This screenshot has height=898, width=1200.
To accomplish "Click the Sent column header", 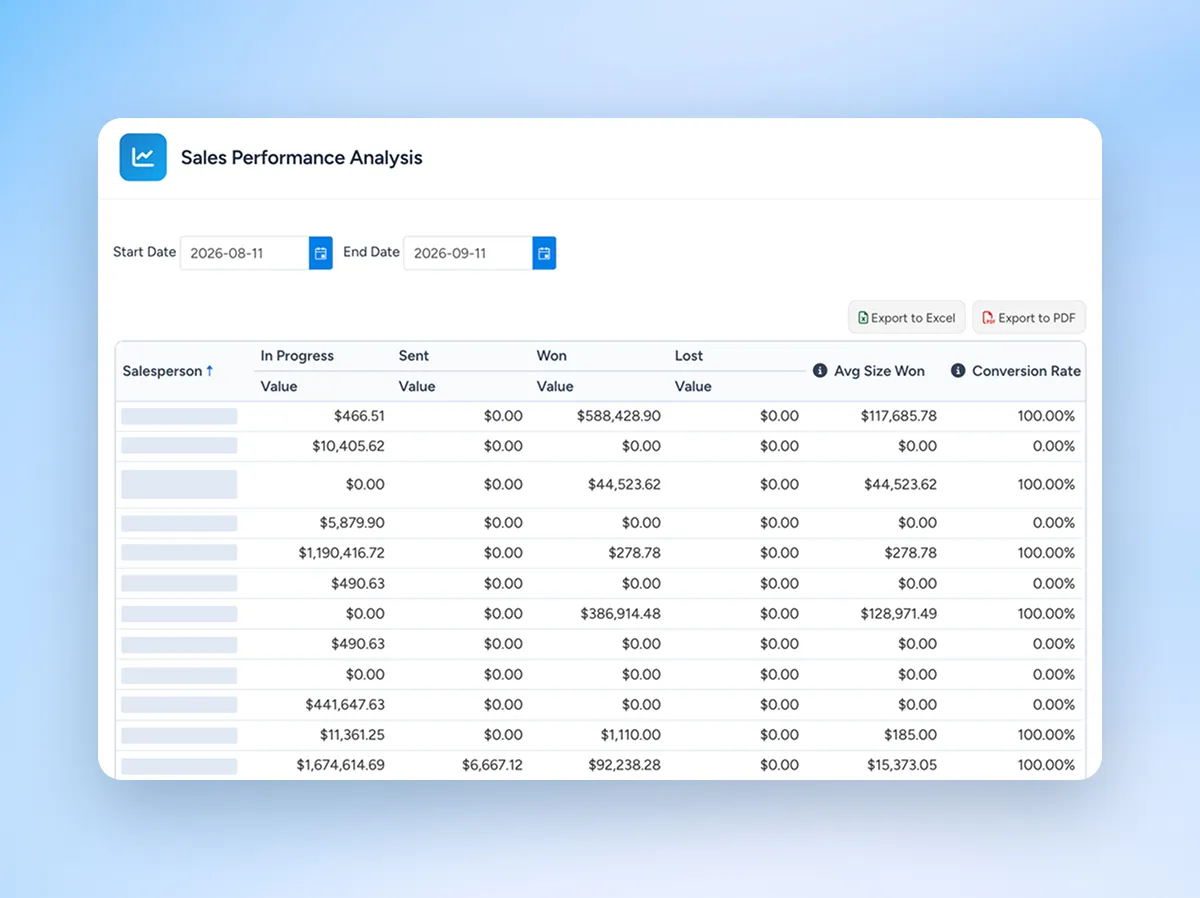I will pos(414,356).
